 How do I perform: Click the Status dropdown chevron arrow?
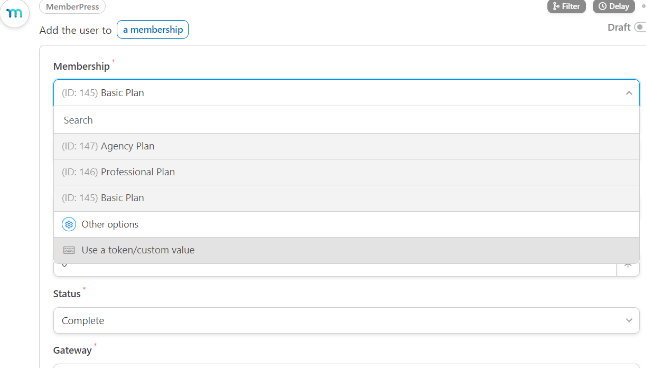(629, 320)
